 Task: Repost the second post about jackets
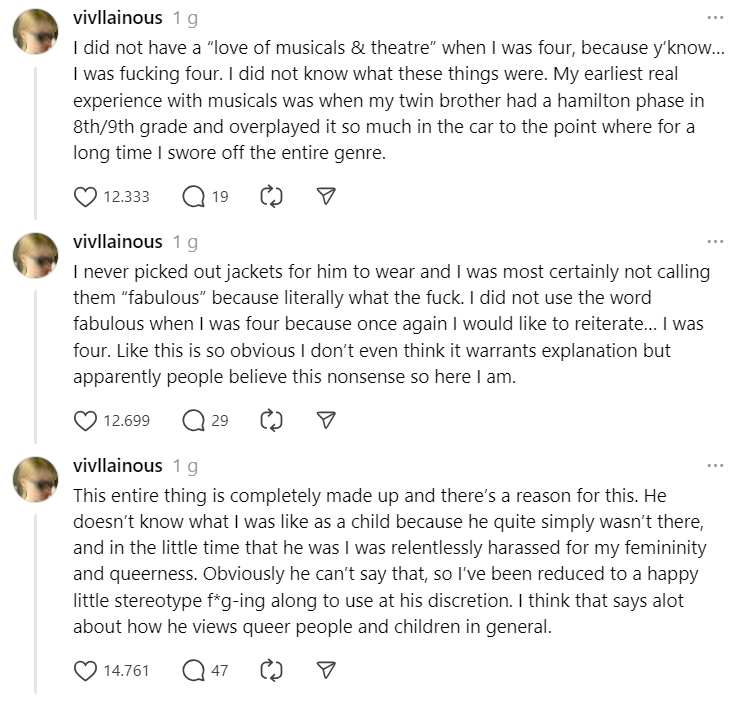pos(271,420)
